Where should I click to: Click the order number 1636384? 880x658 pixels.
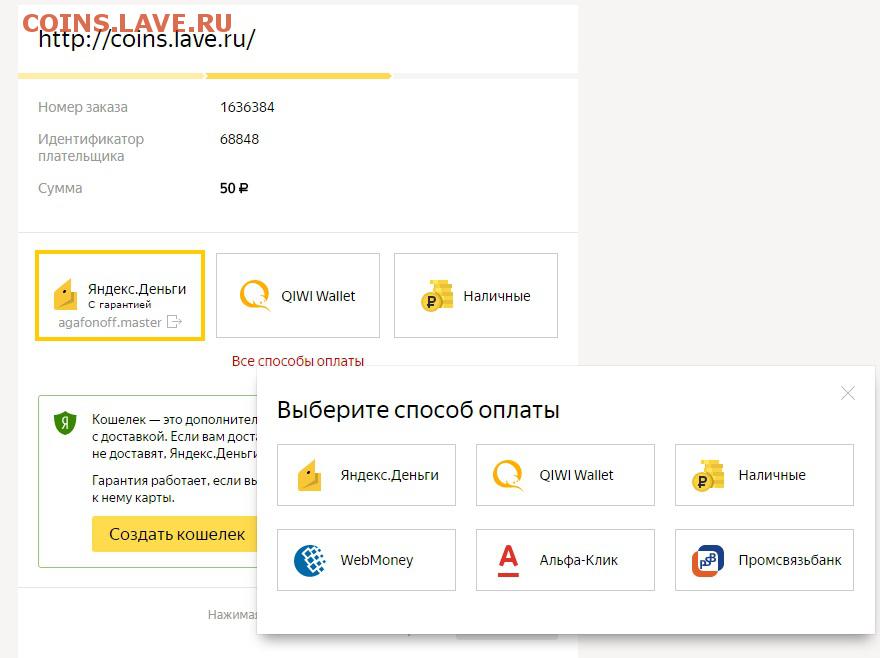click(247, 107)
